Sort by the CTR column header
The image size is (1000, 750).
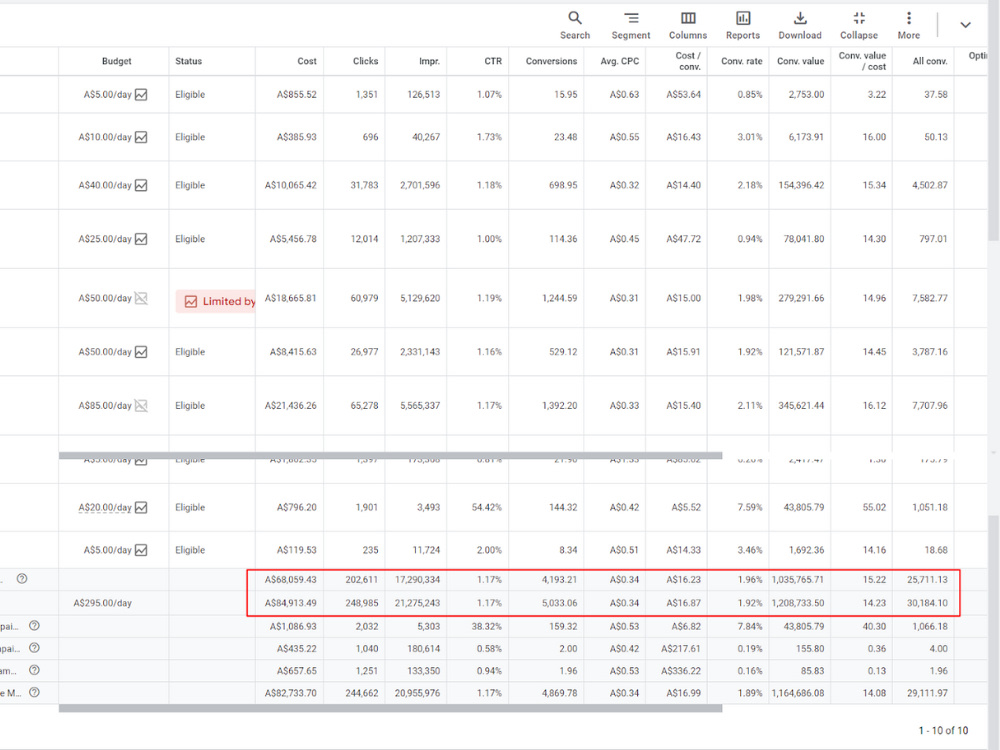point(493,61)
